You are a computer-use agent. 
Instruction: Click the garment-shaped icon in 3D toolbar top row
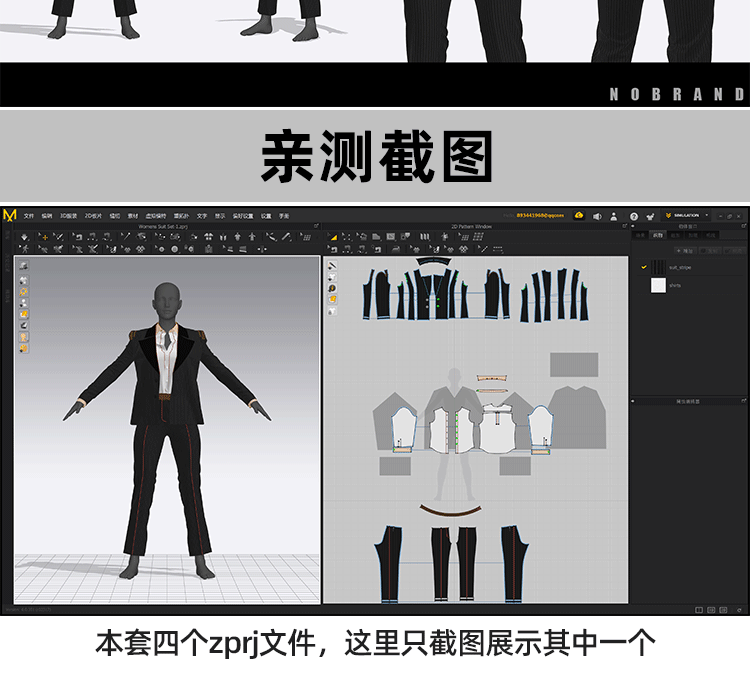tap(209, 236)
